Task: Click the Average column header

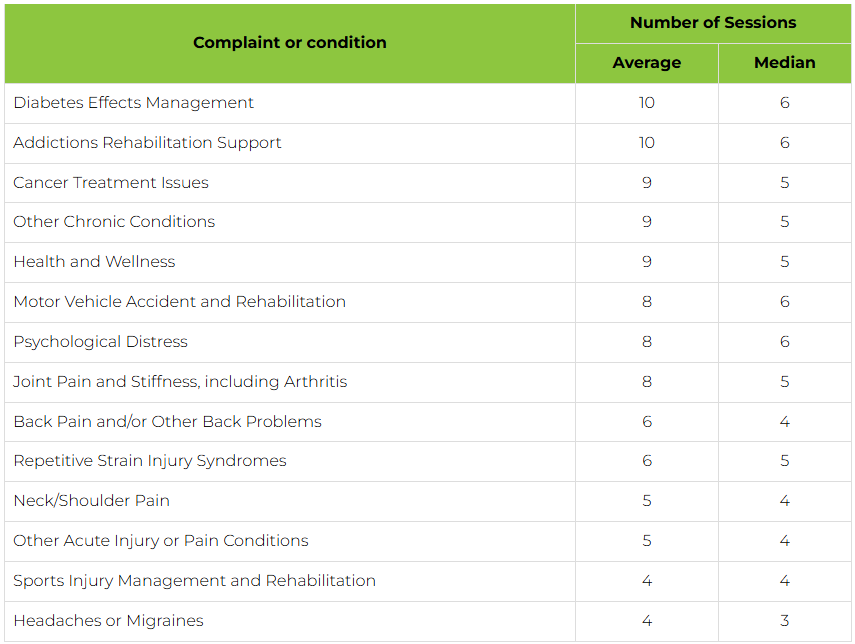Action: pos(647,63)
